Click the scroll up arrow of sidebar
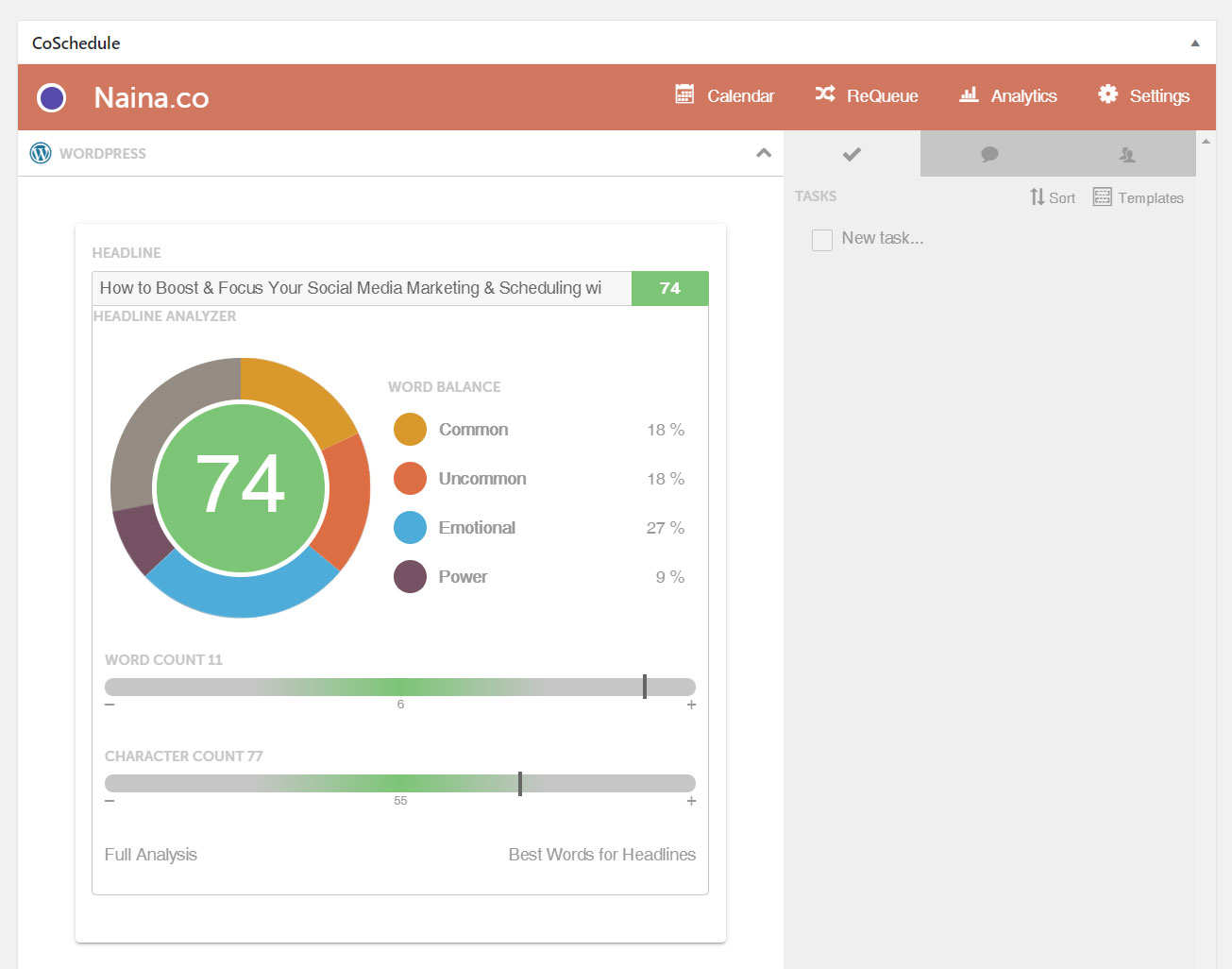The height and width of the screenshot is (969, 1232). (1206, 141)
